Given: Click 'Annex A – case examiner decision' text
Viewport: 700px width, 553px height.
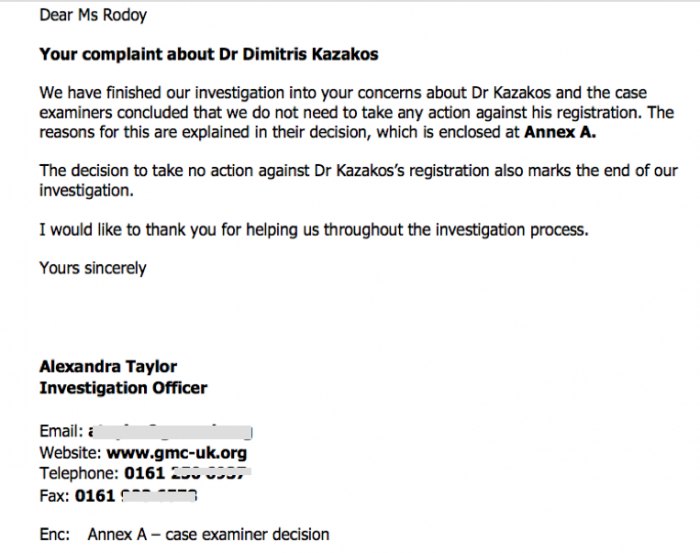Looking at the screenshot, I should 208,534.
